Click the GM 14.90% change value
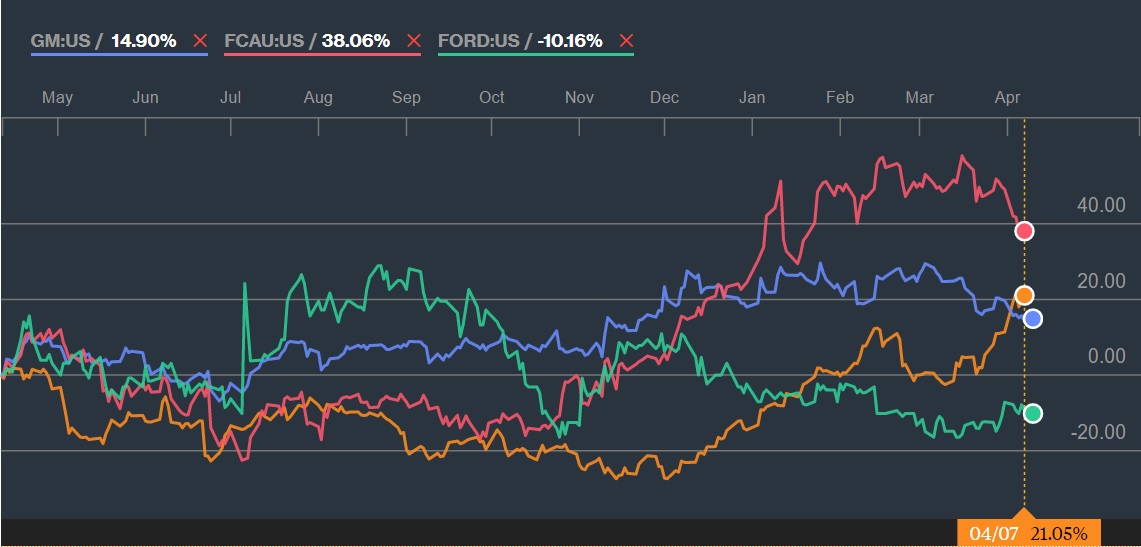This screenshot has height=547, width=1141. click(144, 41)
